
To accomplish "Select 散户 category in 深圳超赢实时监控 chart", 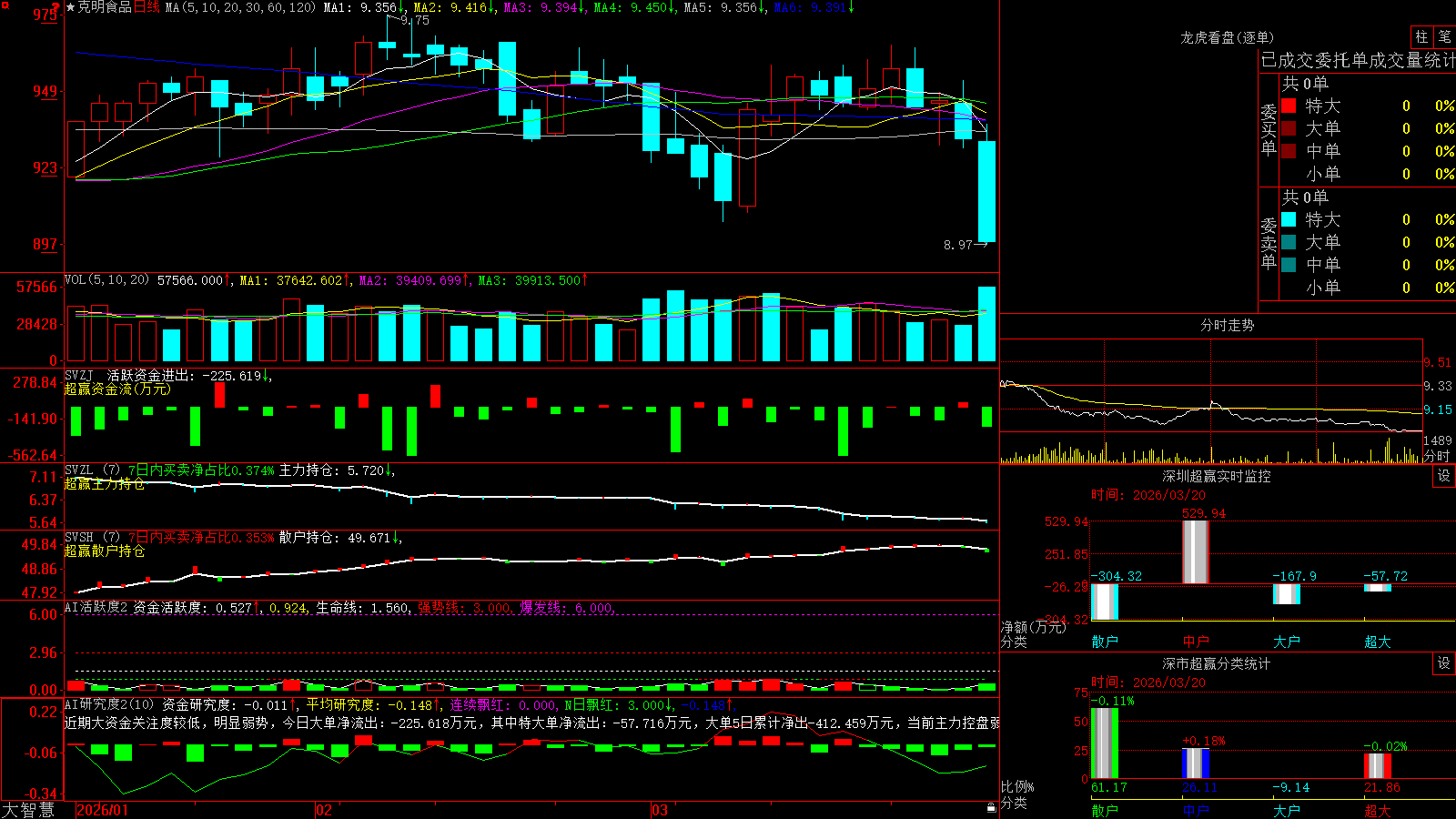I will coord(1105,642).
